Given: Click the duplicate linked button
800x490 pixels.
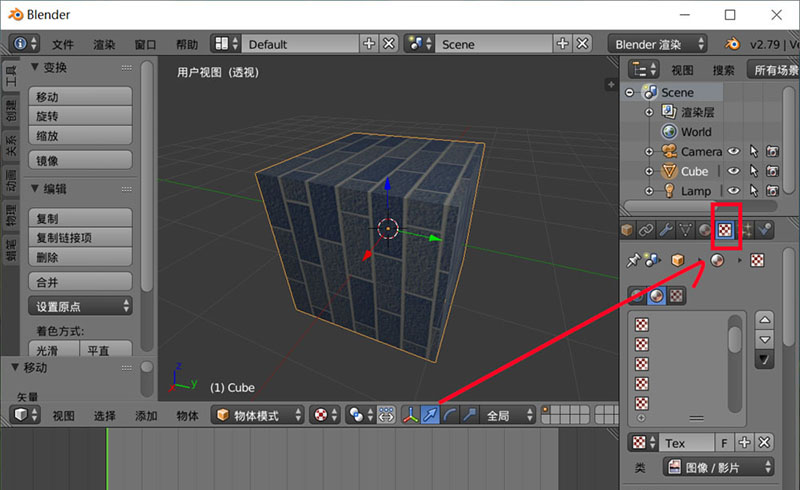Looking at the screenshot, I should click(x=80, y=237).
